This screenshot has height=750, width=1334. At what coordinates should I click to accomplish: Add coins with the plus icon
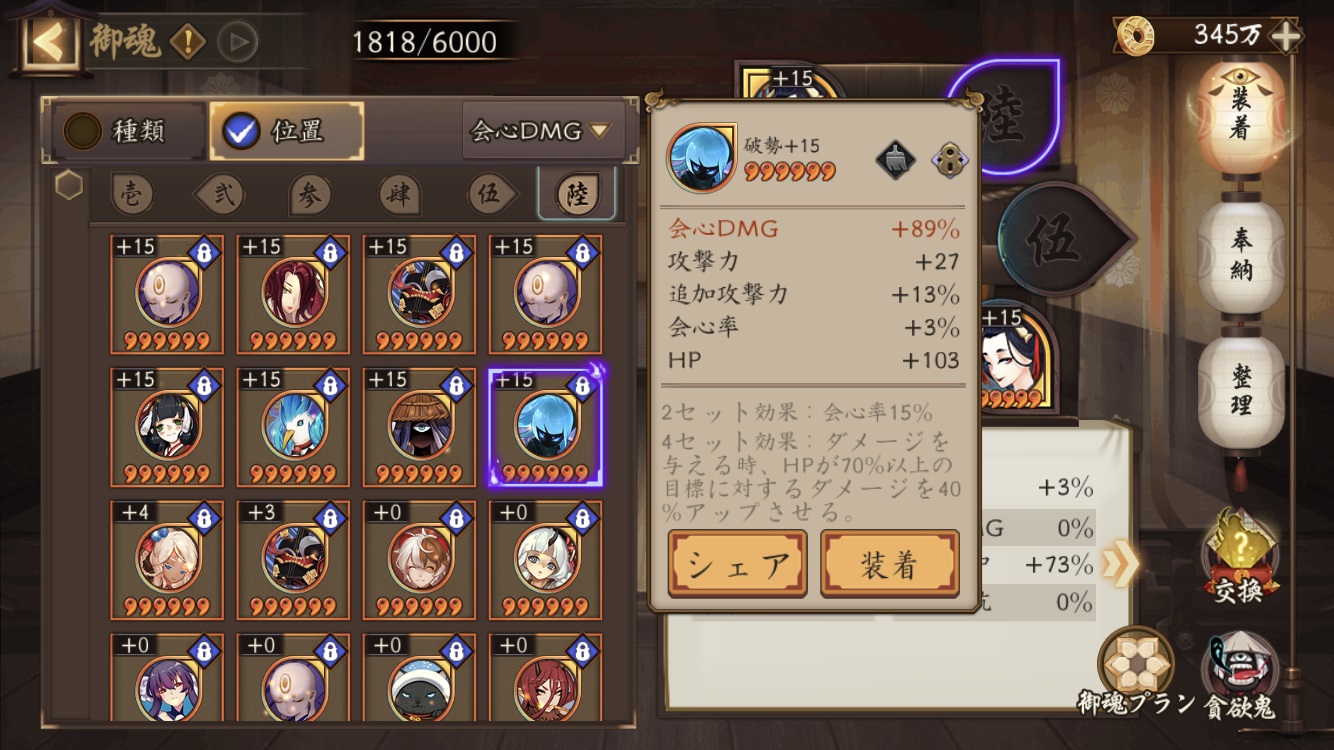(1284, 36)
